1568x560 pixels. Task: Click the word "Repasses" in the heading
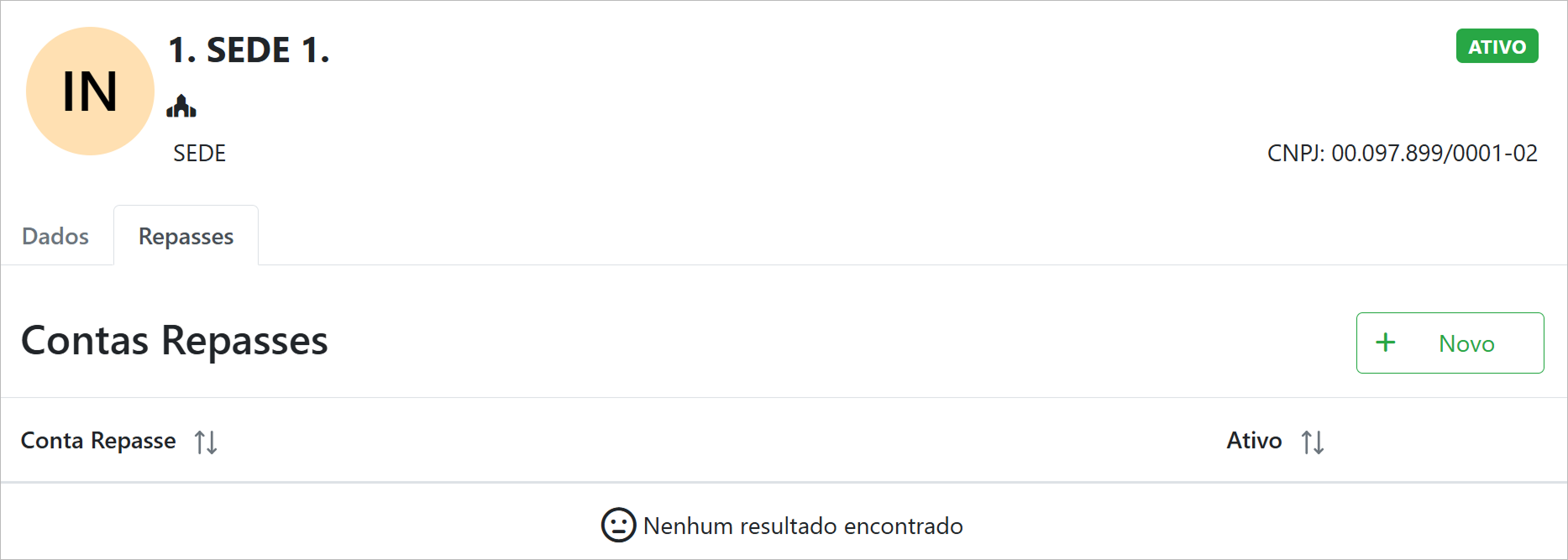click(x=244, y=341)
